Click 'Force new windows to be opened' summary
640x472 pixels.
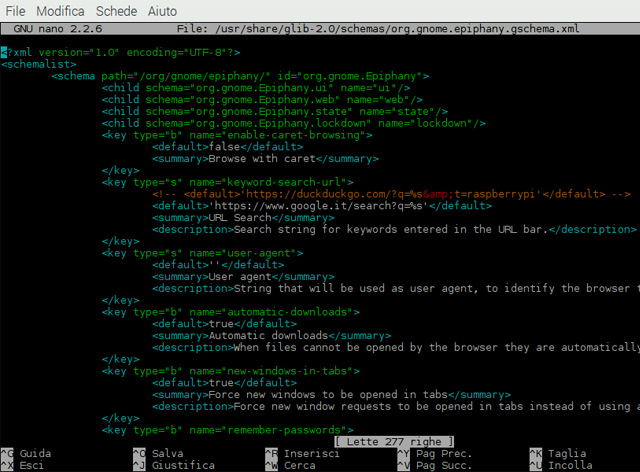pyautogui.click(x=331, y=395)
